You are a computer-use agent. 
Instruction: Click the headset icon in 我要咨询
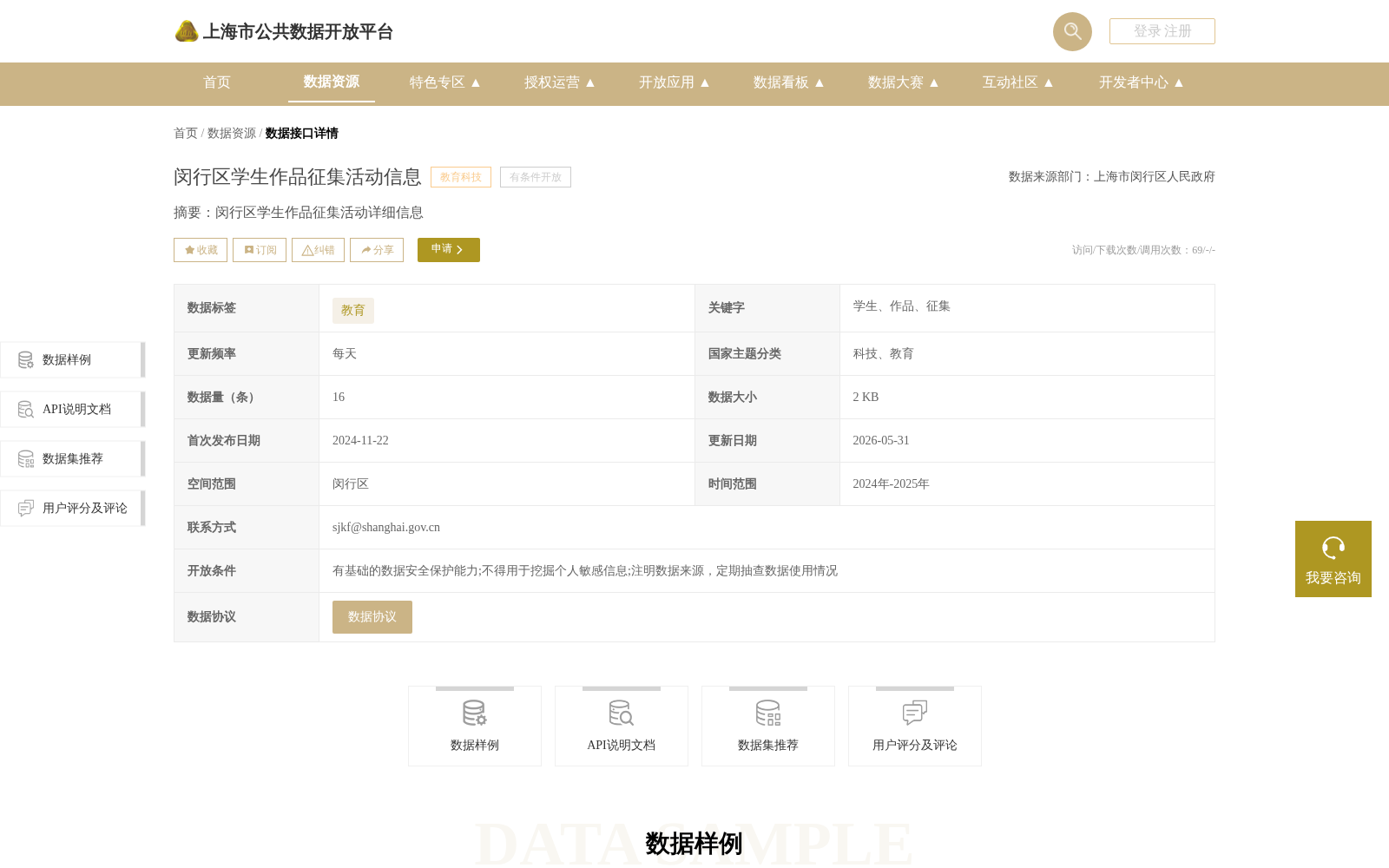pos(1333,548)
